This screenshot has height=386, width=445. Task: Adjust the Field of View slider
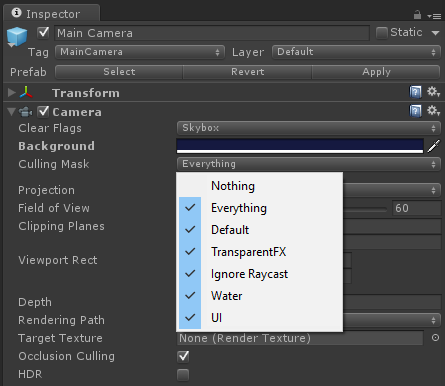pyautogui.click(x=365, y=209)
